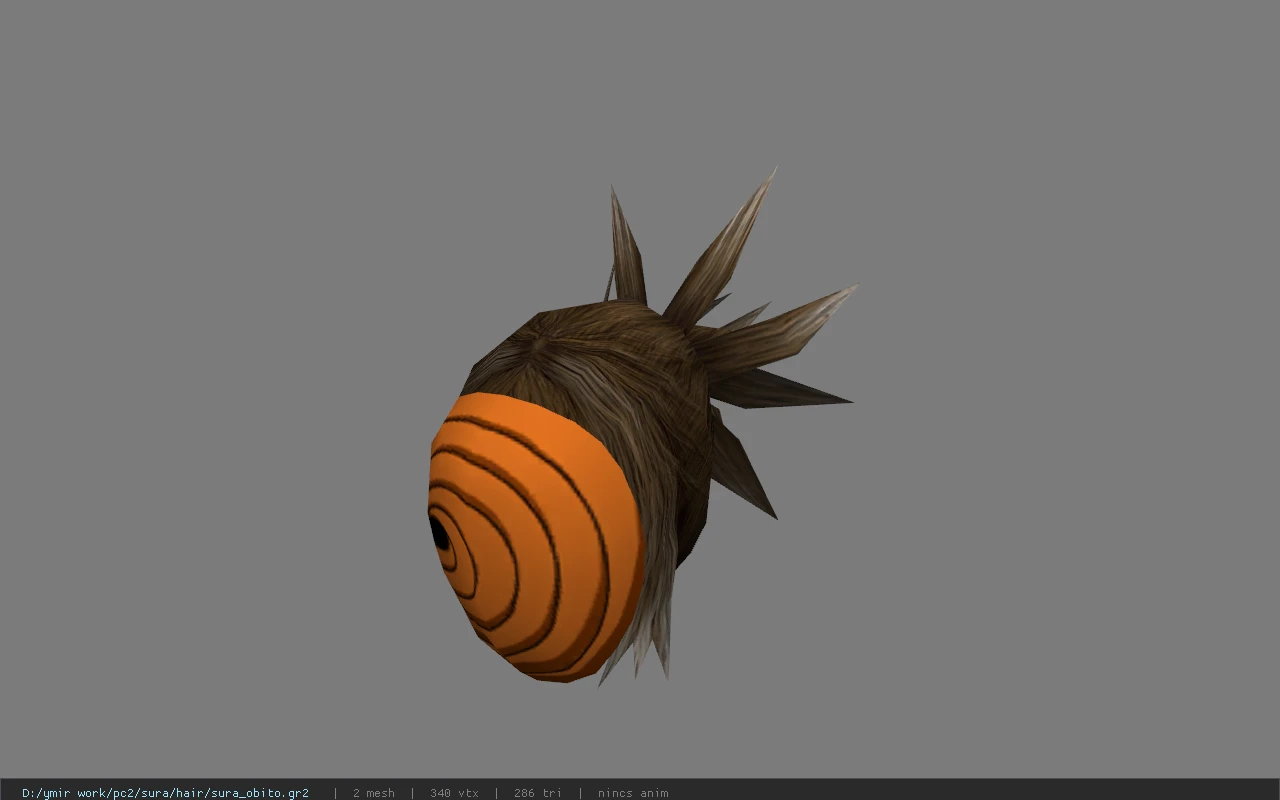Click the "2 mesh" status entry
Screen dimensions: 1280x800
[x=373, y=793]
